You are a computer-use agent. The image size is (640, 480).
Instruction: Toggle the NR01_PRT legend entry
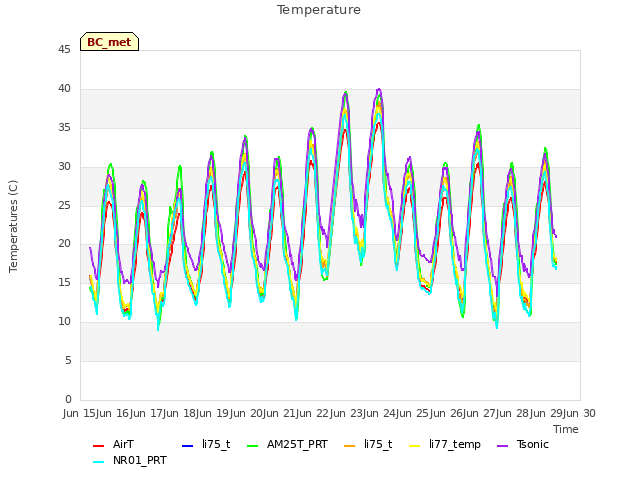[140, 460]
